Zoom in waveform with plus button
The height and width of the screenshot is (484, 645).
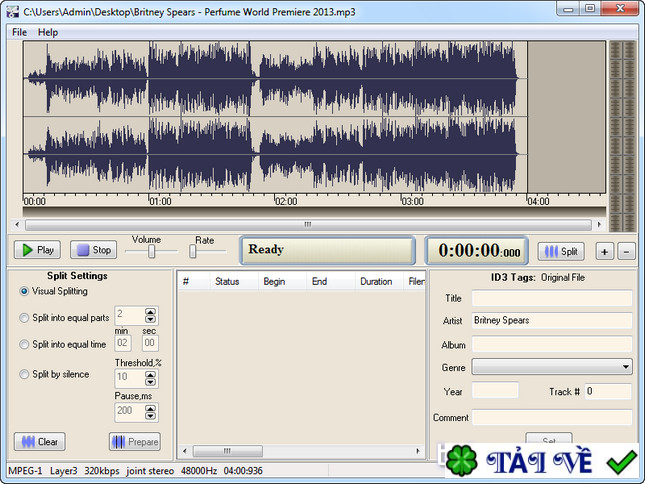coord(605,251)
